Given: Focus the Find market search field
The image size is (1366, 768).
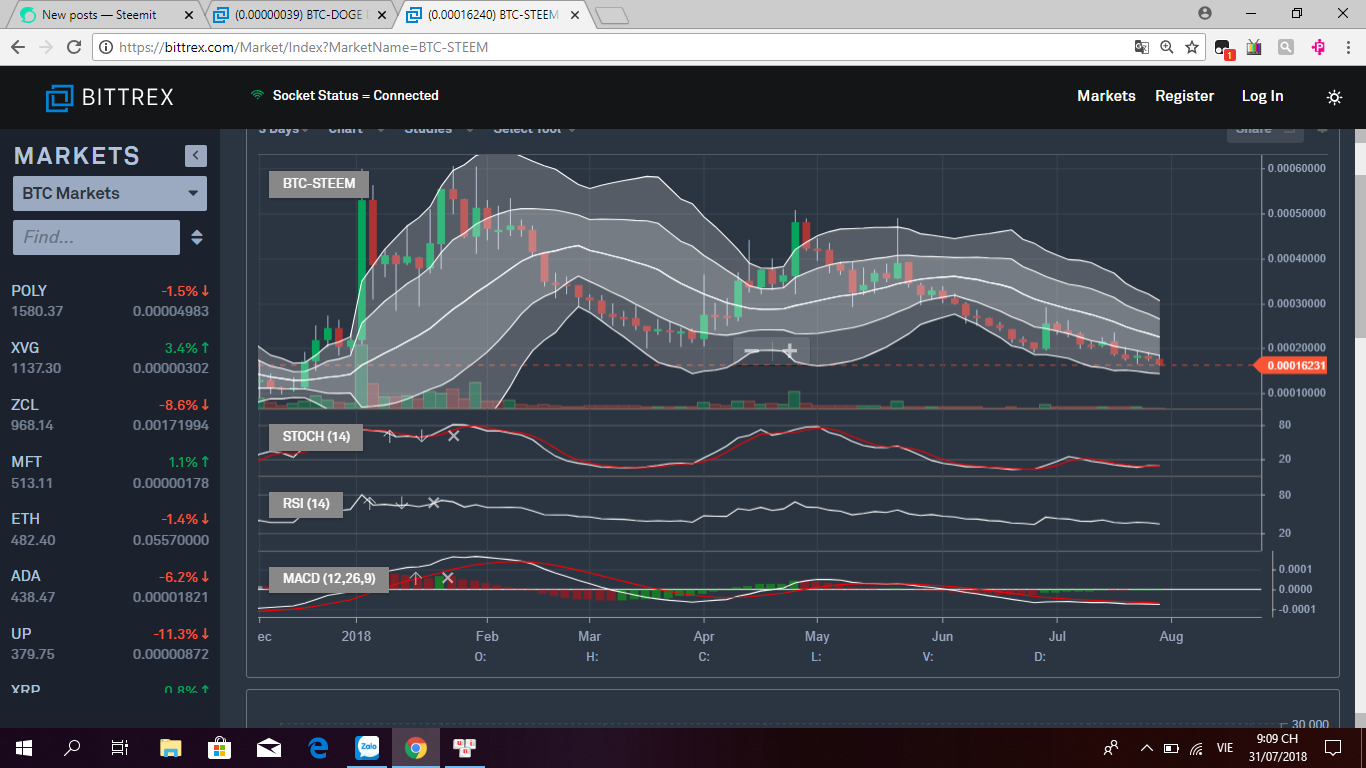Looking at the screenshot, I should pos(96,237).
